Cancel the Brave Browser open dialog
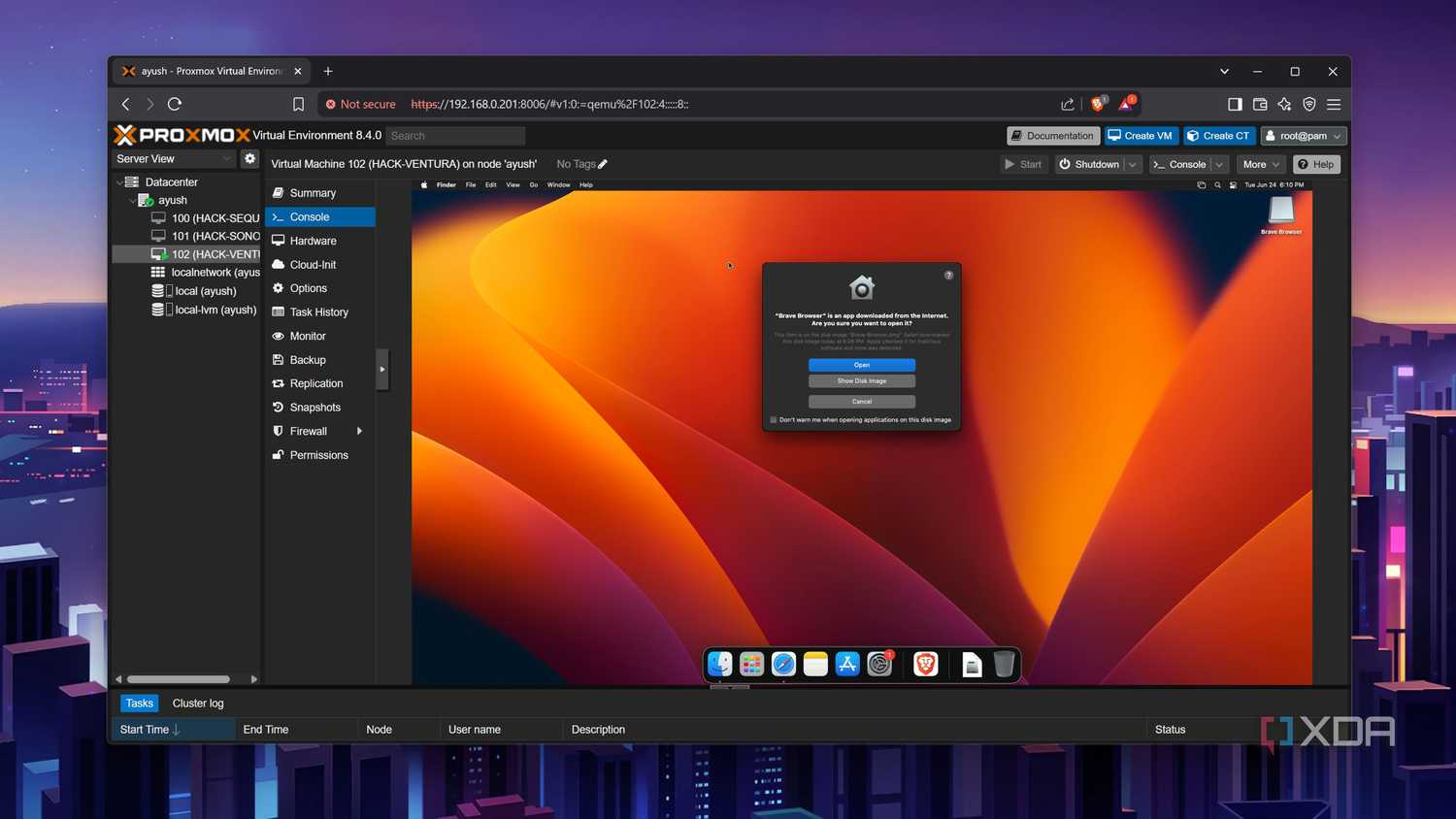This screenshot has width=1456, height=819. coord(862,402)
